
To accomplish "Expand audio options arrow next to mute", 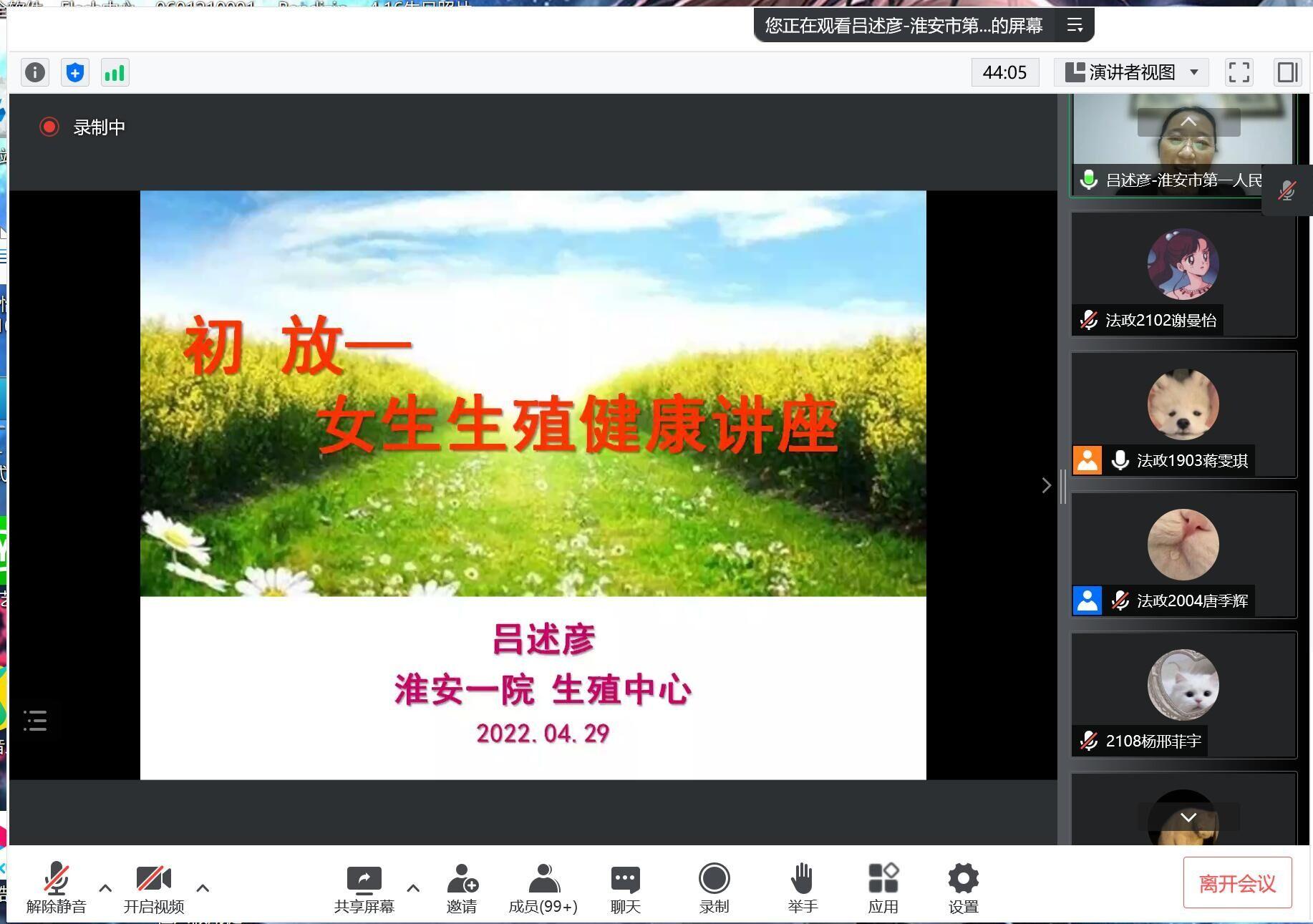I will [x=105, y=888].
